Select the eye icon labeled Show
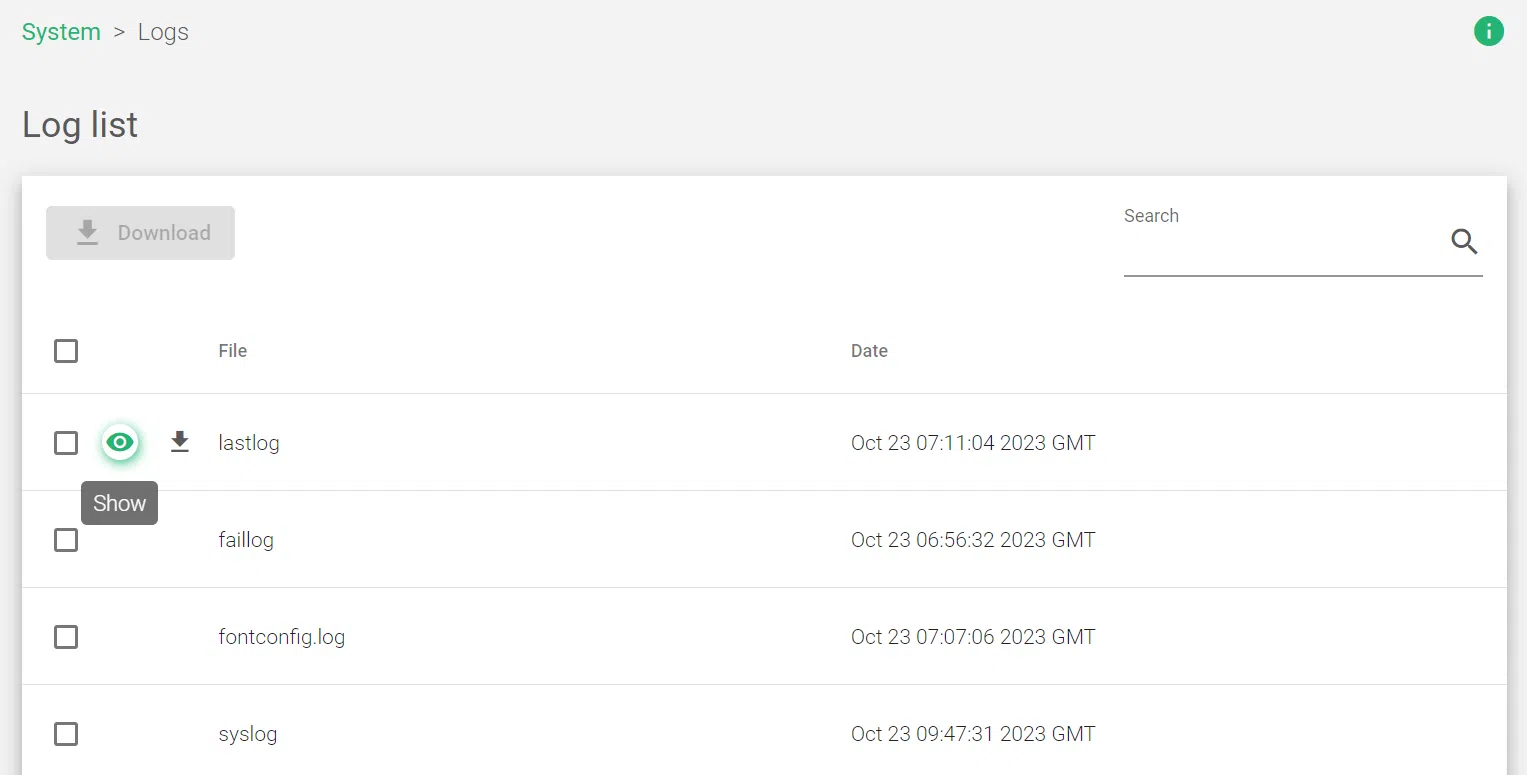 pyautogui.click(x=119, y=442)
